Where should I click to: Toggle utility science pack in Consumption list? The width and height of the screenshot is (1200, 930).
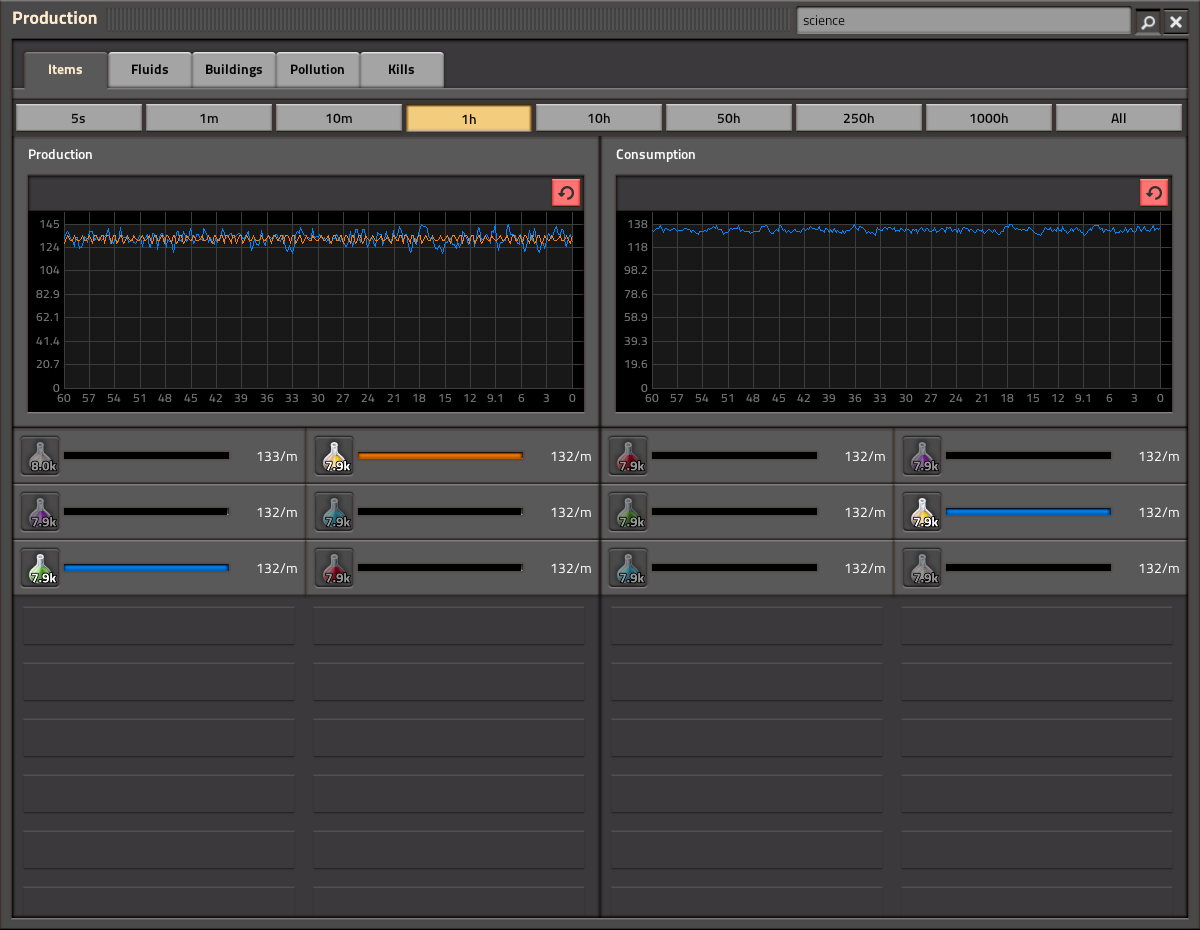(923, 512)
